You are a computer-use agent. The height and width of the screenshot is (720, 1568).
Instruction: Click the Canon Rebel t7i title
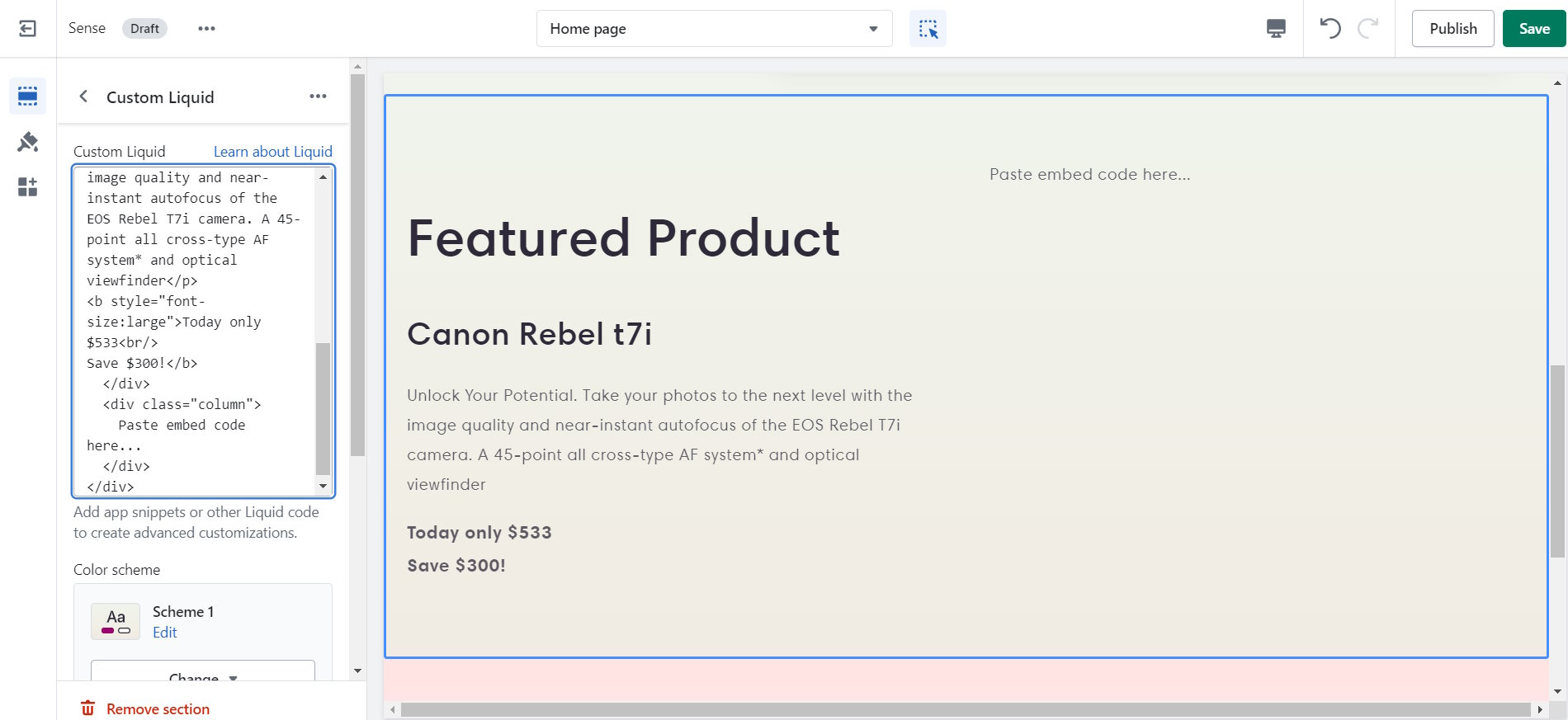click(530, 334)
